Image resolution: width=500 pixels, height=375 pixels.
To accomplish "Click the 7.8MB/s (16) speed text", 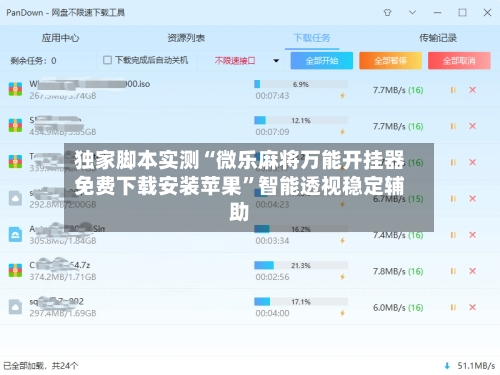I will point(398,271).
